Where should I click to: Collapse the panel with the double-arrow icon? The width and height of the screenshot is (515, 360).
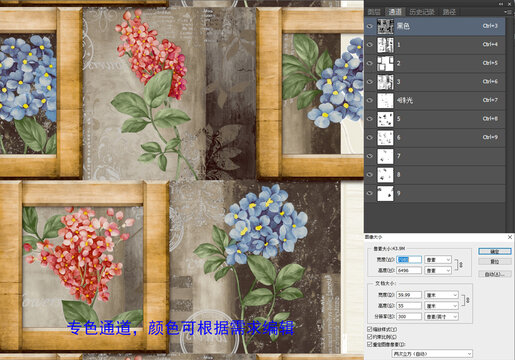point(501,3)
